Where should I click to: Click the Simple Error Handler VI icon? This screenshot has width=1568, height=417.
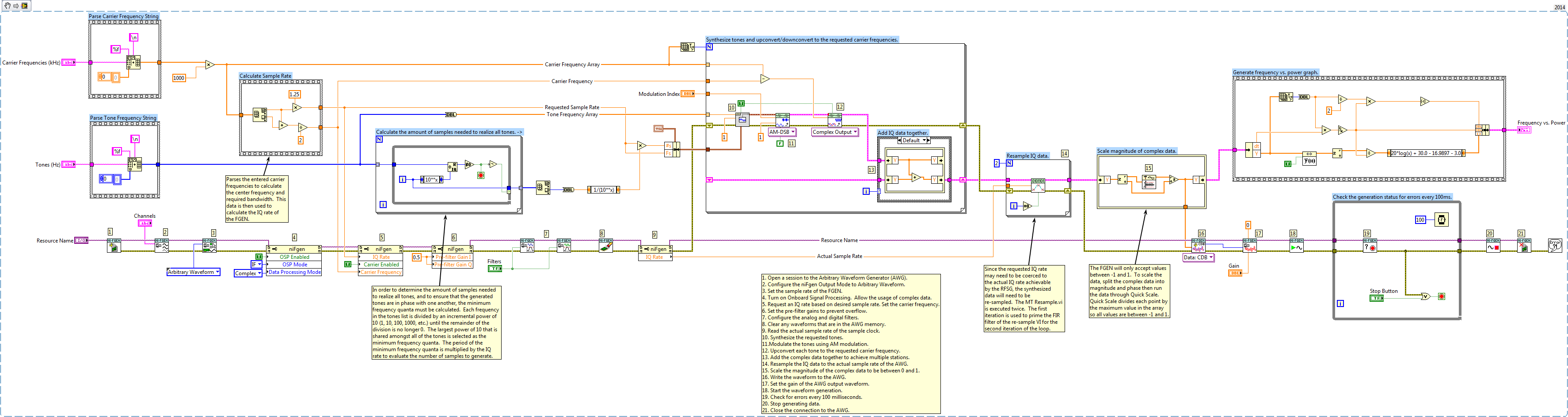point(1555,245)
